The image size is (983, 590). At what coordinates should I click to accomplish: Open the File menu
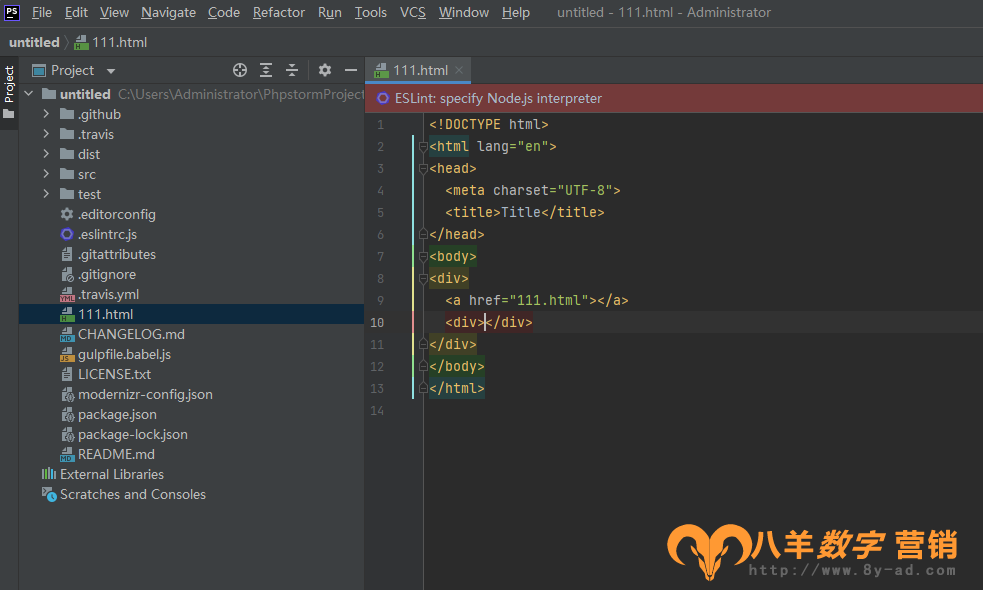click(41, 13)
